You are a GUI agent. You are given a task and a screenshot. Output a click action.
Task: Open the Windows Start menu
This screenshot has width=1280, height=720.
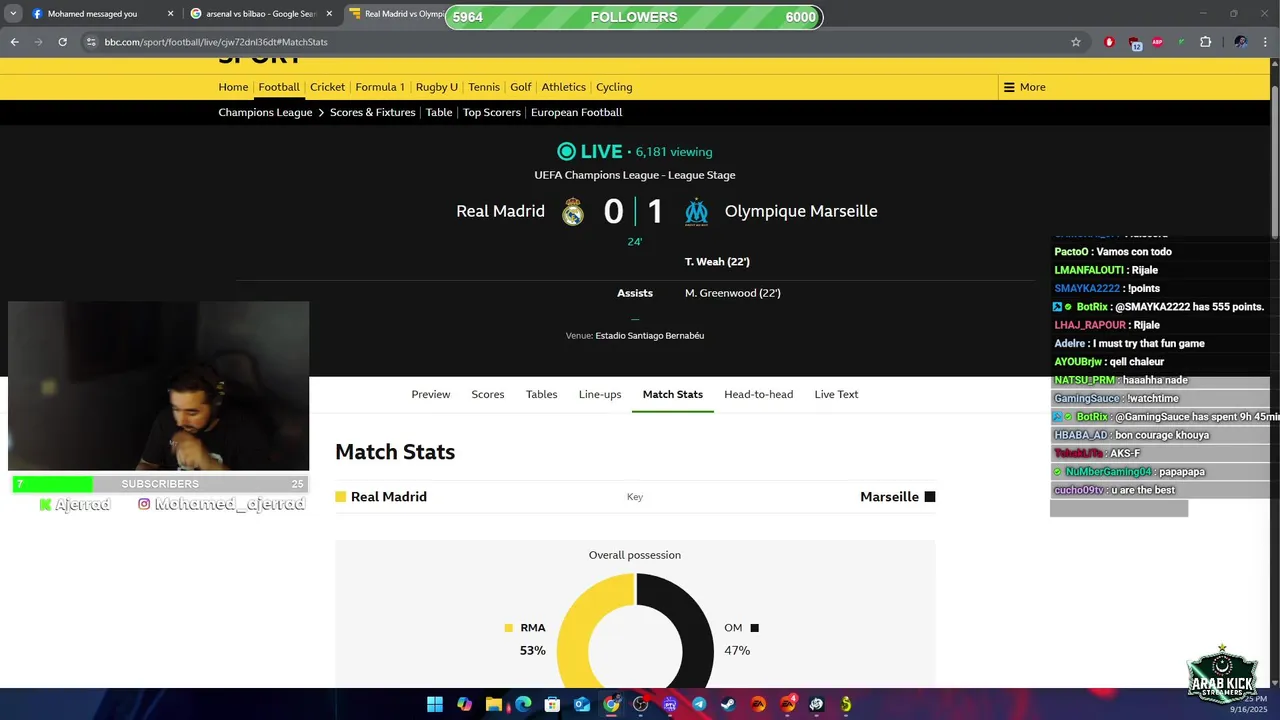(x=435, y=704)
